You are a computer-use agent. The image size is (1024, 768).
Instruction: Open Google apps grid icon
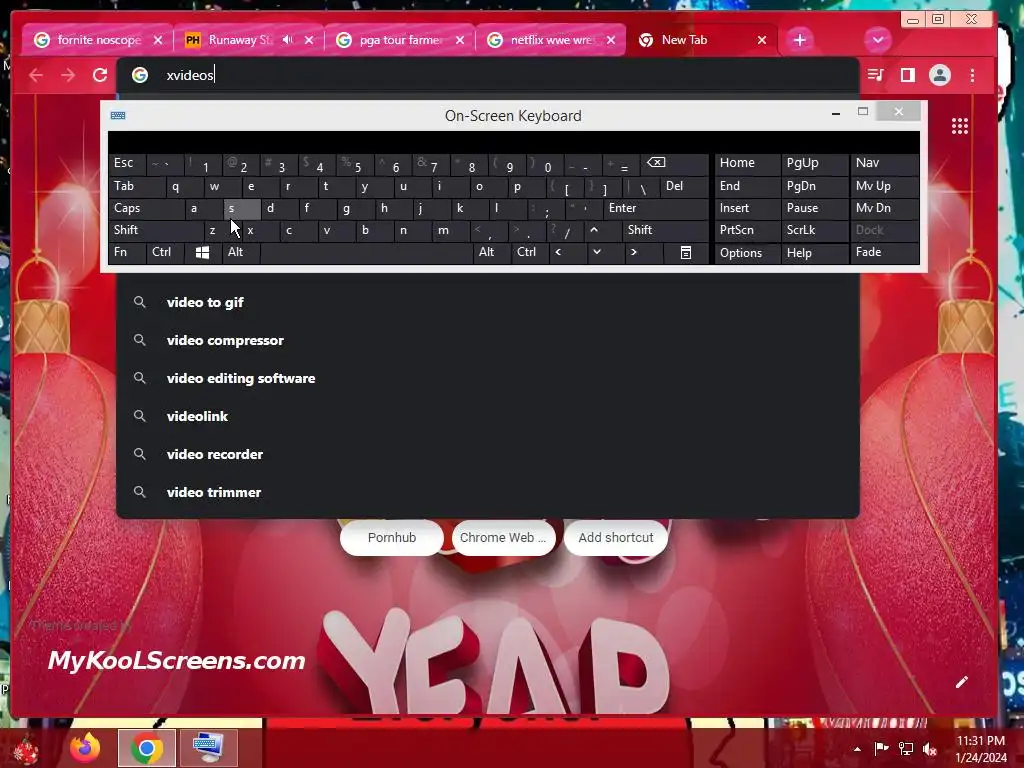coord(959,126)
